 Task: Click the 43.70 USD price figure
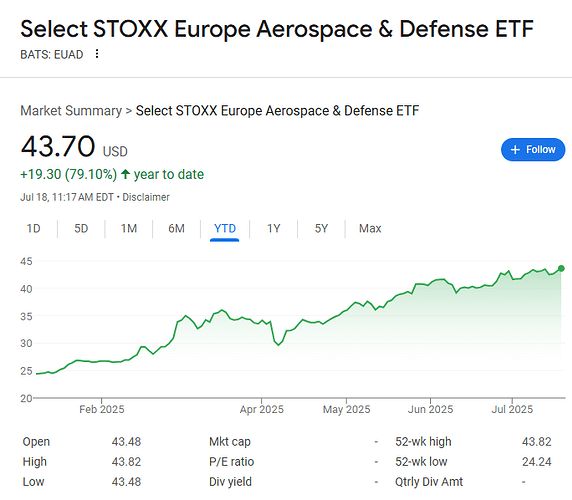74,147
